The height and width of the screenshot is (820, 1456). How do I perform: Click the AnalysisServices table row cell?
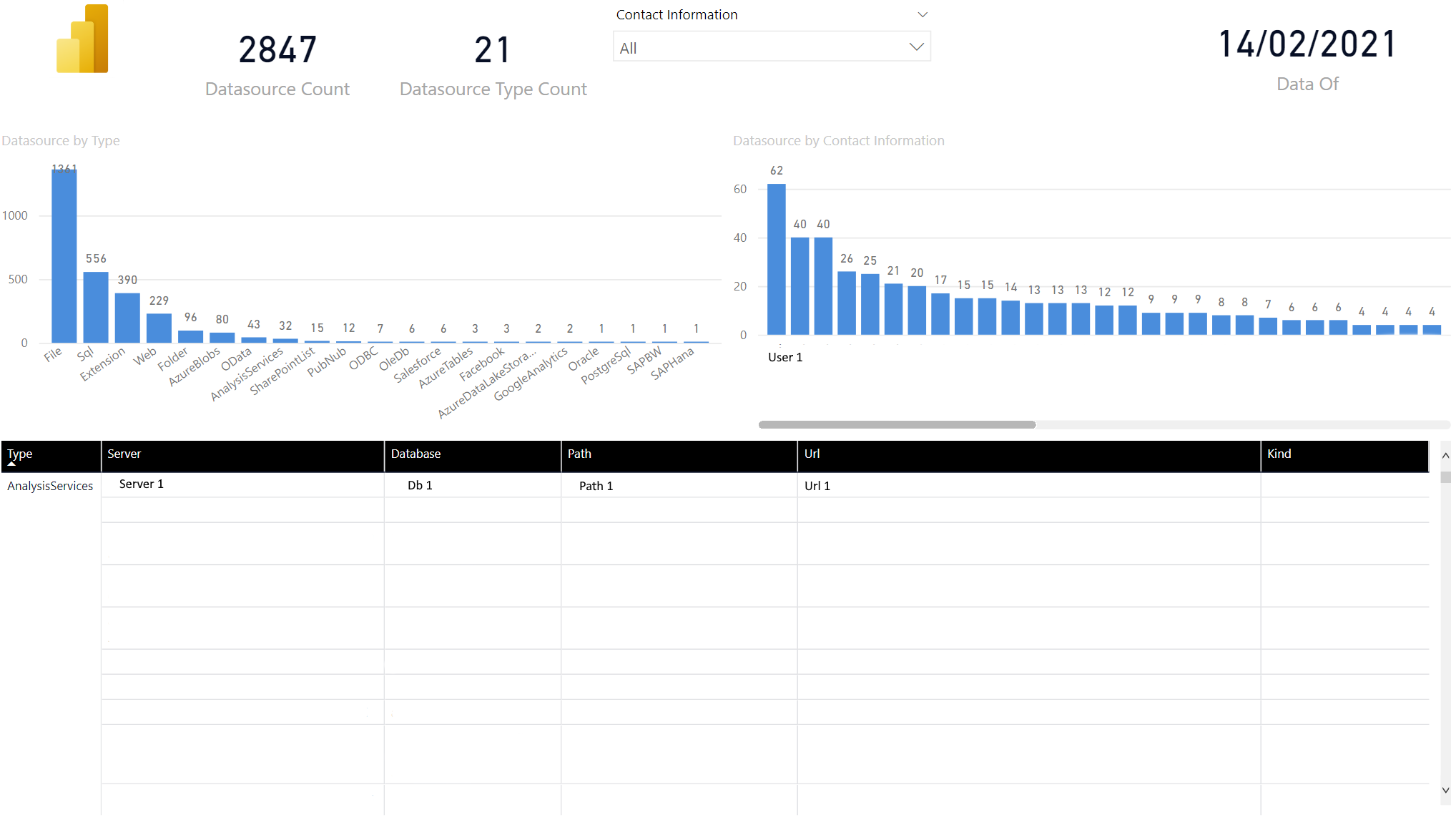50,486
